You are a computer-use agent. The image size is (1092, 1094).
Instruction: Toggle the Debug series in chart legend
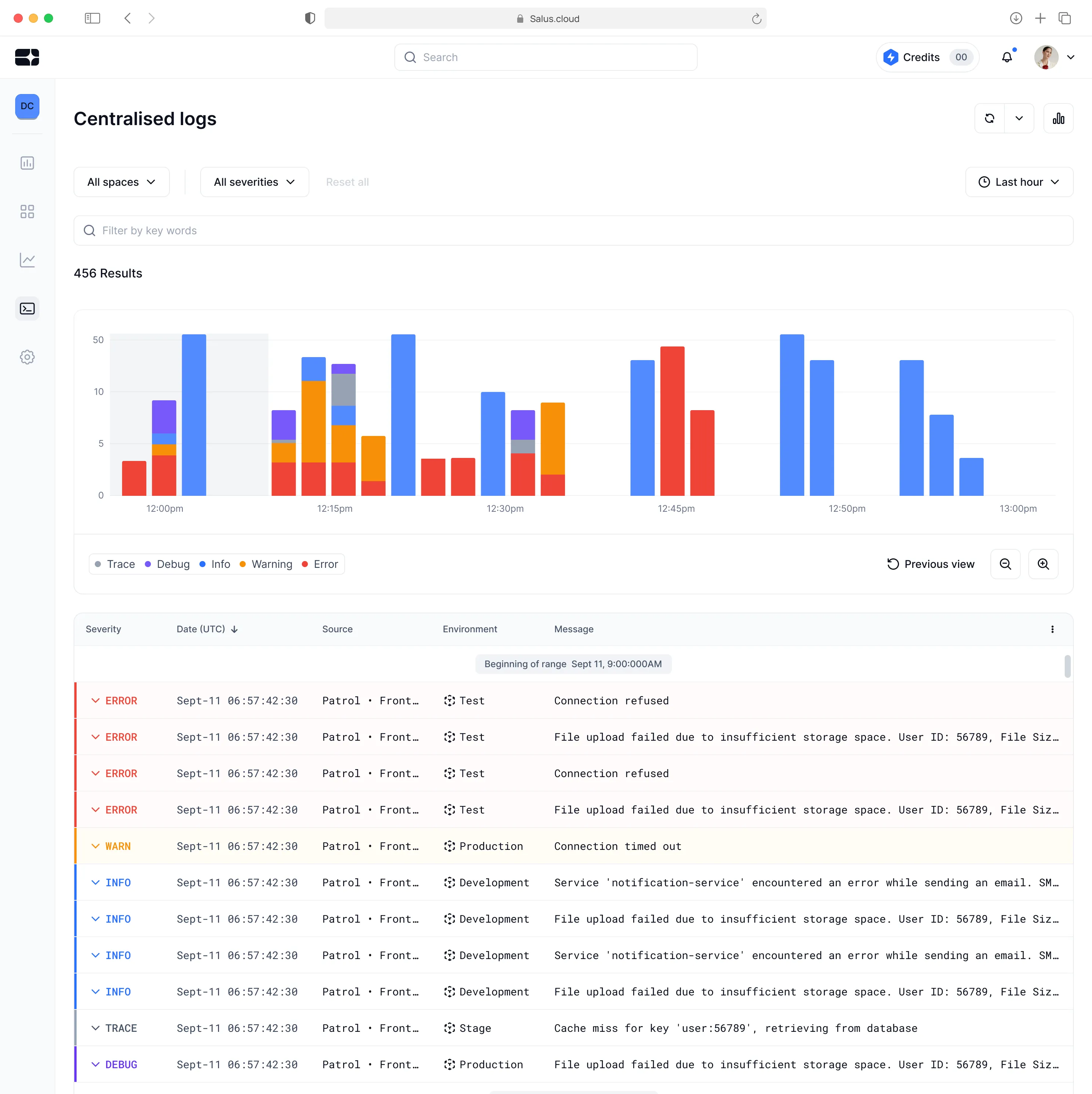[168, 564]
